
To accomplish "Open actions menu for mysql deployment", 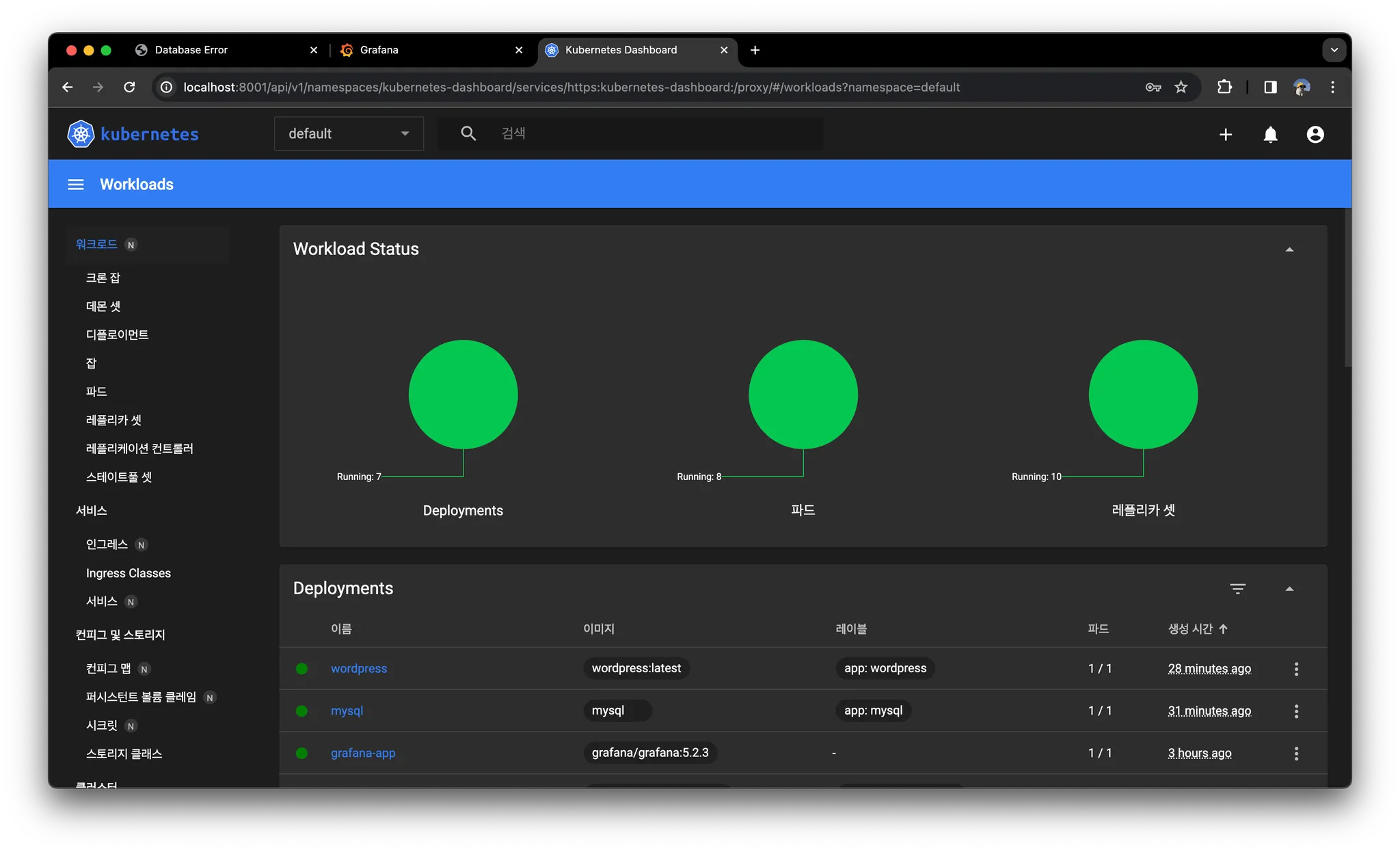I will click(x=1296, y=711).
